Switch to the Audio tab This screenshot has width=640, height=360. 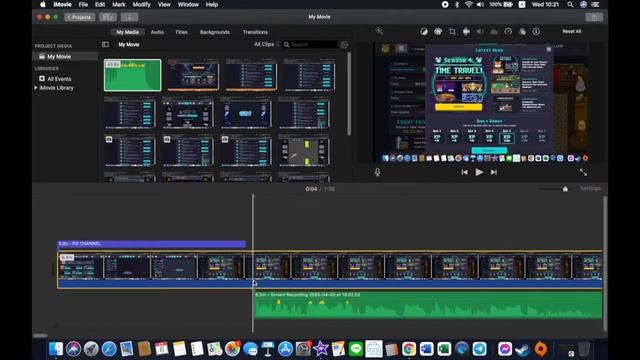[x=157, y=32]
